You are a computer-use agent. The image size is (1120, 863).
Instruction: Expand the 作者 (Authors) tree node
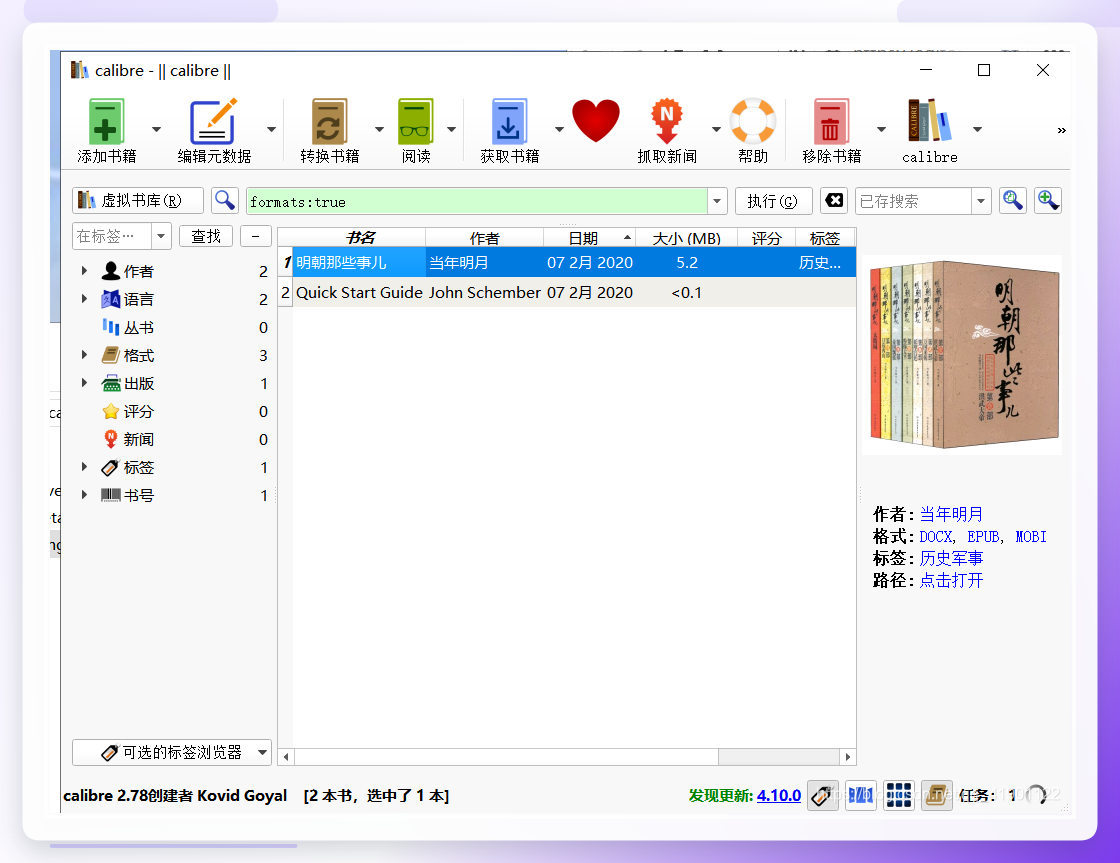point(84,271)
